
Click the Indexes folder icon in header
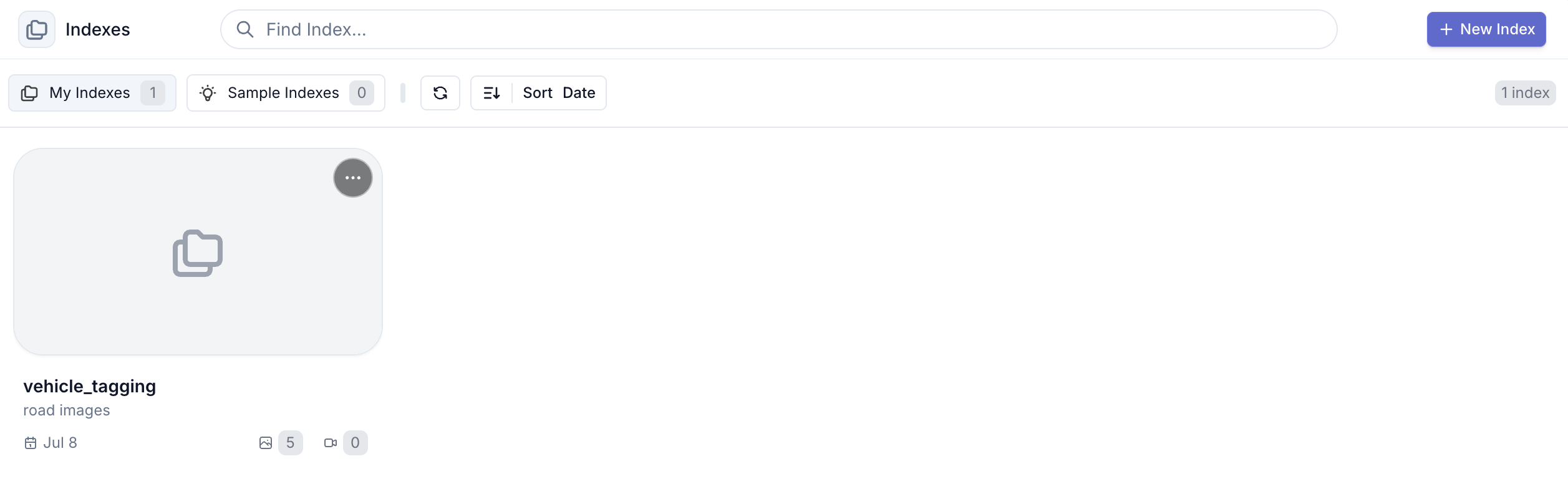[x=36, y=29]
